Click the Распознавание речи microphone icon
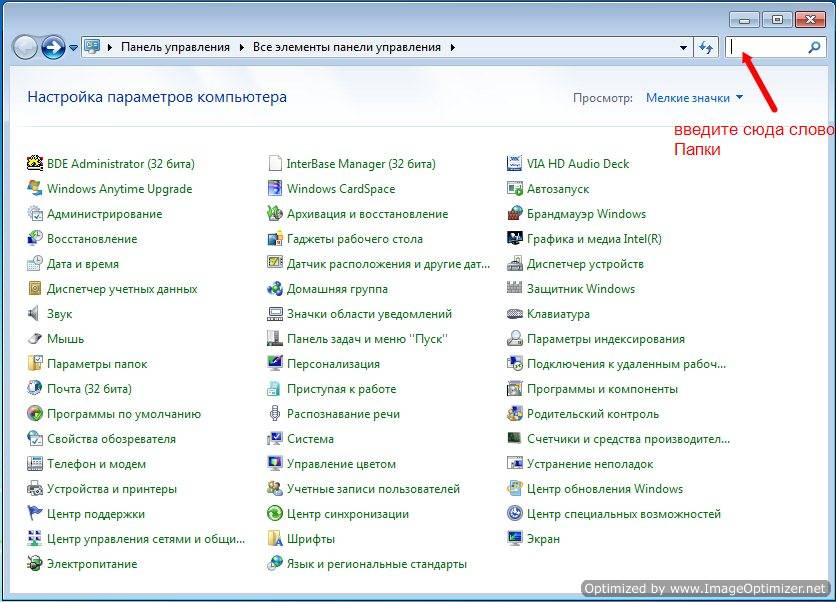This screenshot has width=836, height=602. pyautogui.click(x=275, y=414)
